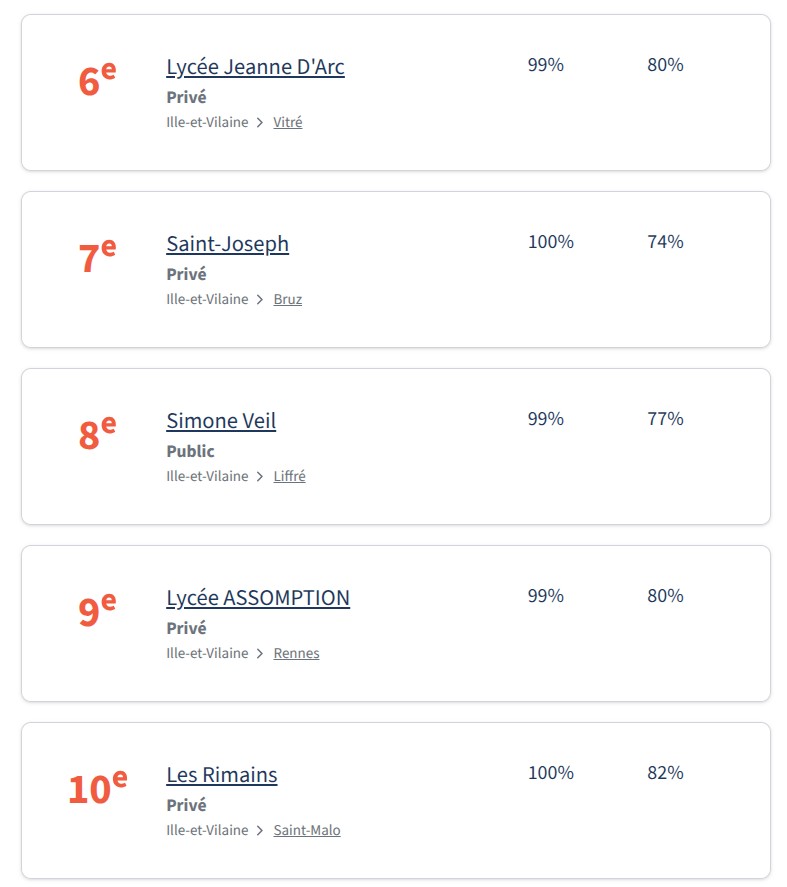
Task: Click the chevron icon before Rennes
Action: pyautogui.click(x=260, y=653)
